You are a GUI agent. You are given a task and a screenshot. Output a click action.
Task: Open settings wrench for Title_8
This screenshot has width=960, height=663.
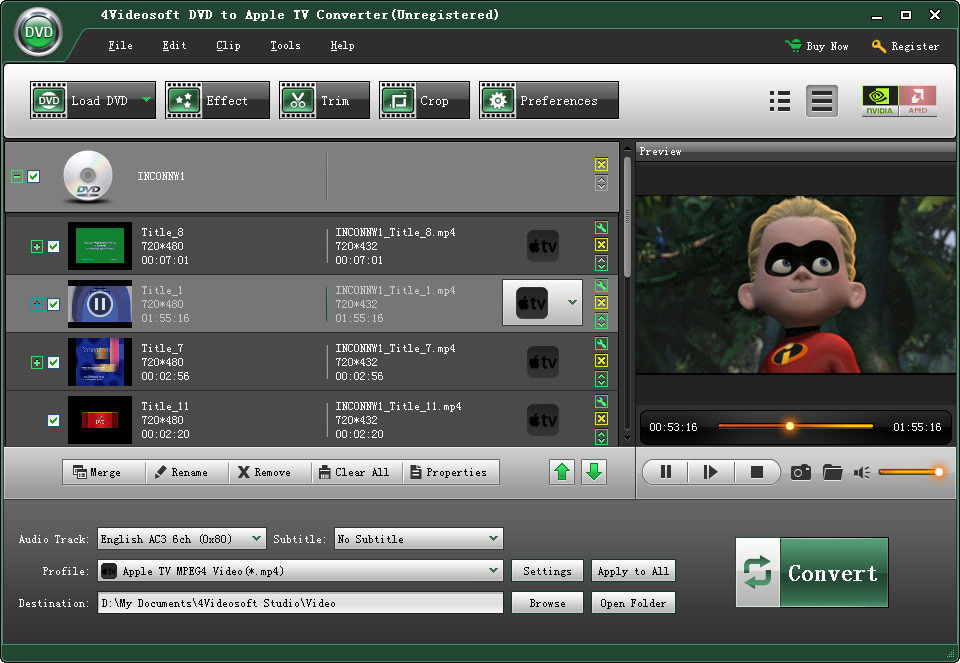pos(601,228)
